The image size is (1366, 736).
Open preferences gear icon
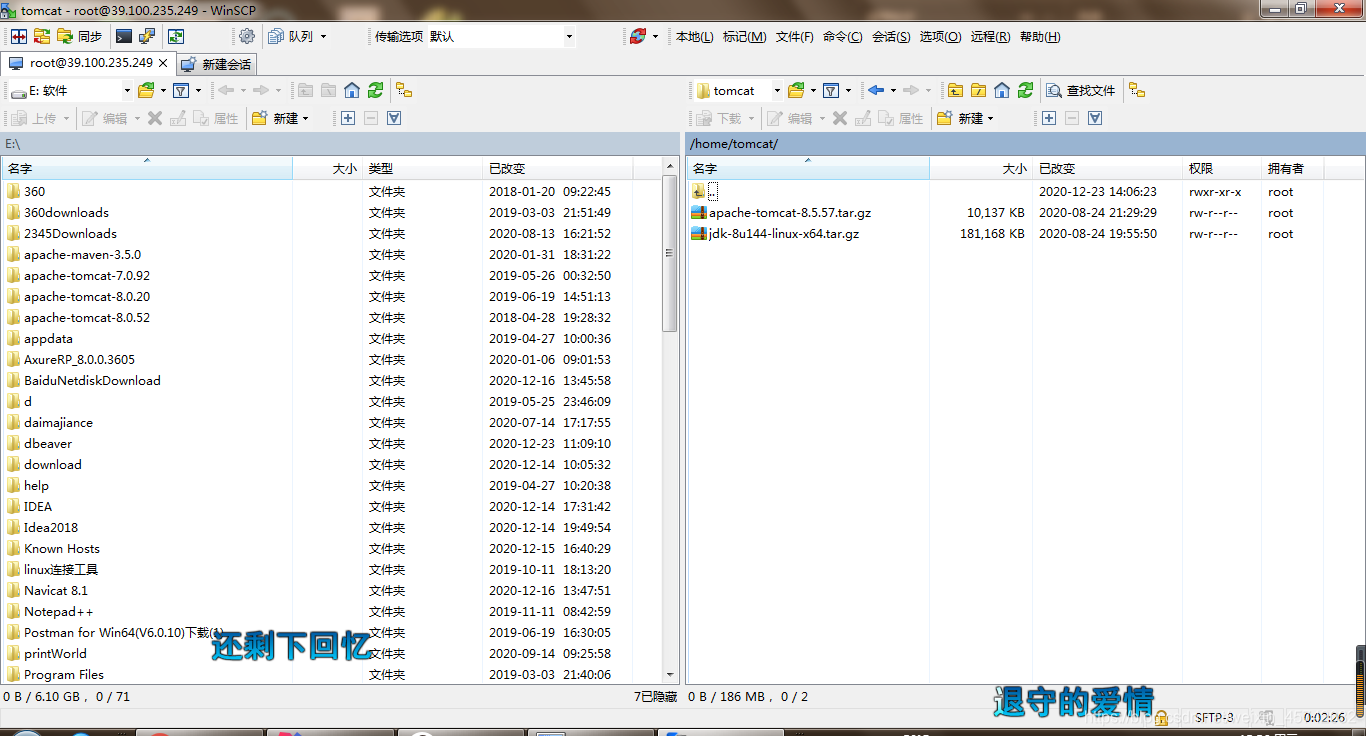tap(247, 36)
